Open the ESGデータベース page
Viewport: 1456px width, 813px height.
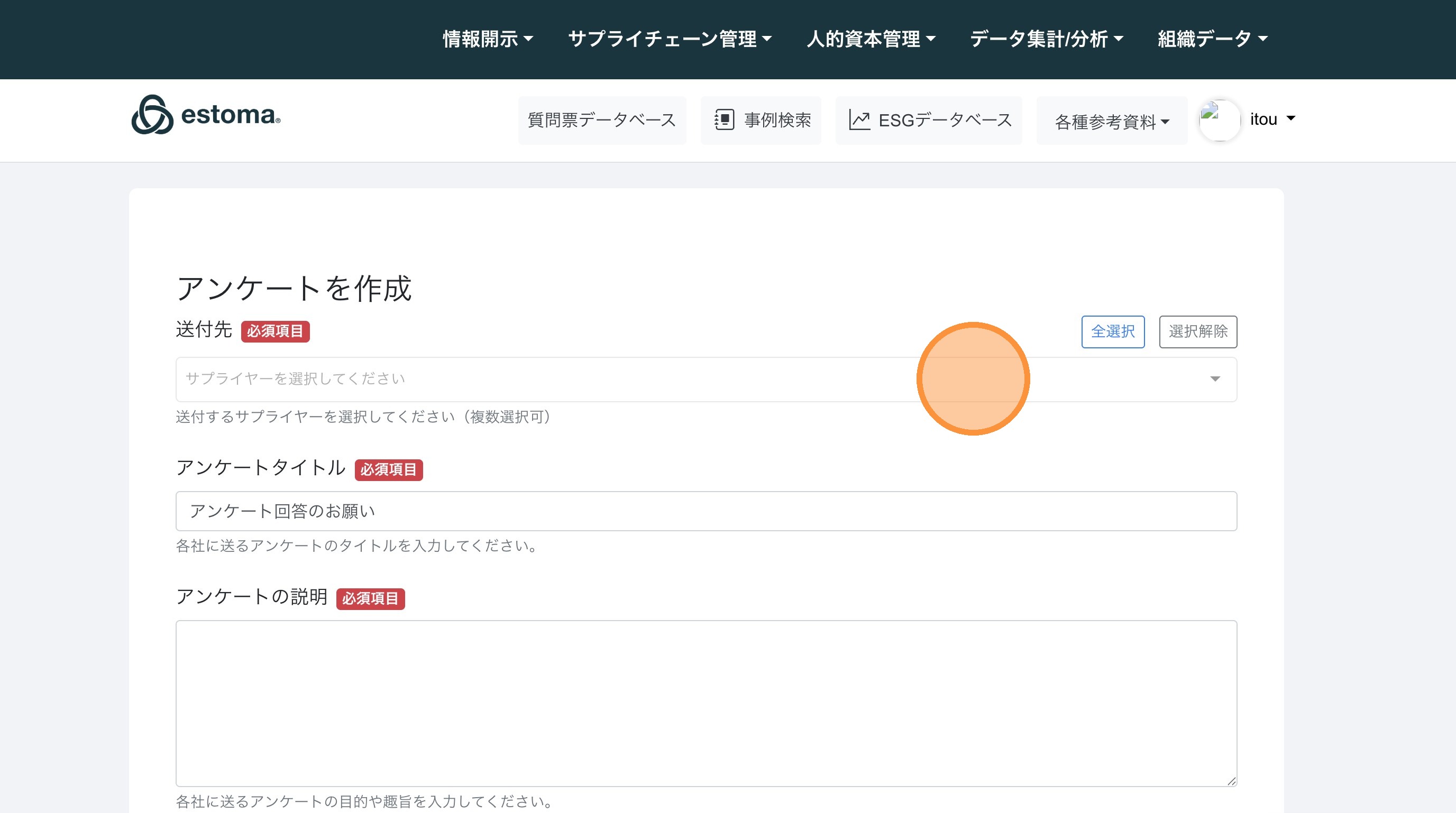coord(945,120)
